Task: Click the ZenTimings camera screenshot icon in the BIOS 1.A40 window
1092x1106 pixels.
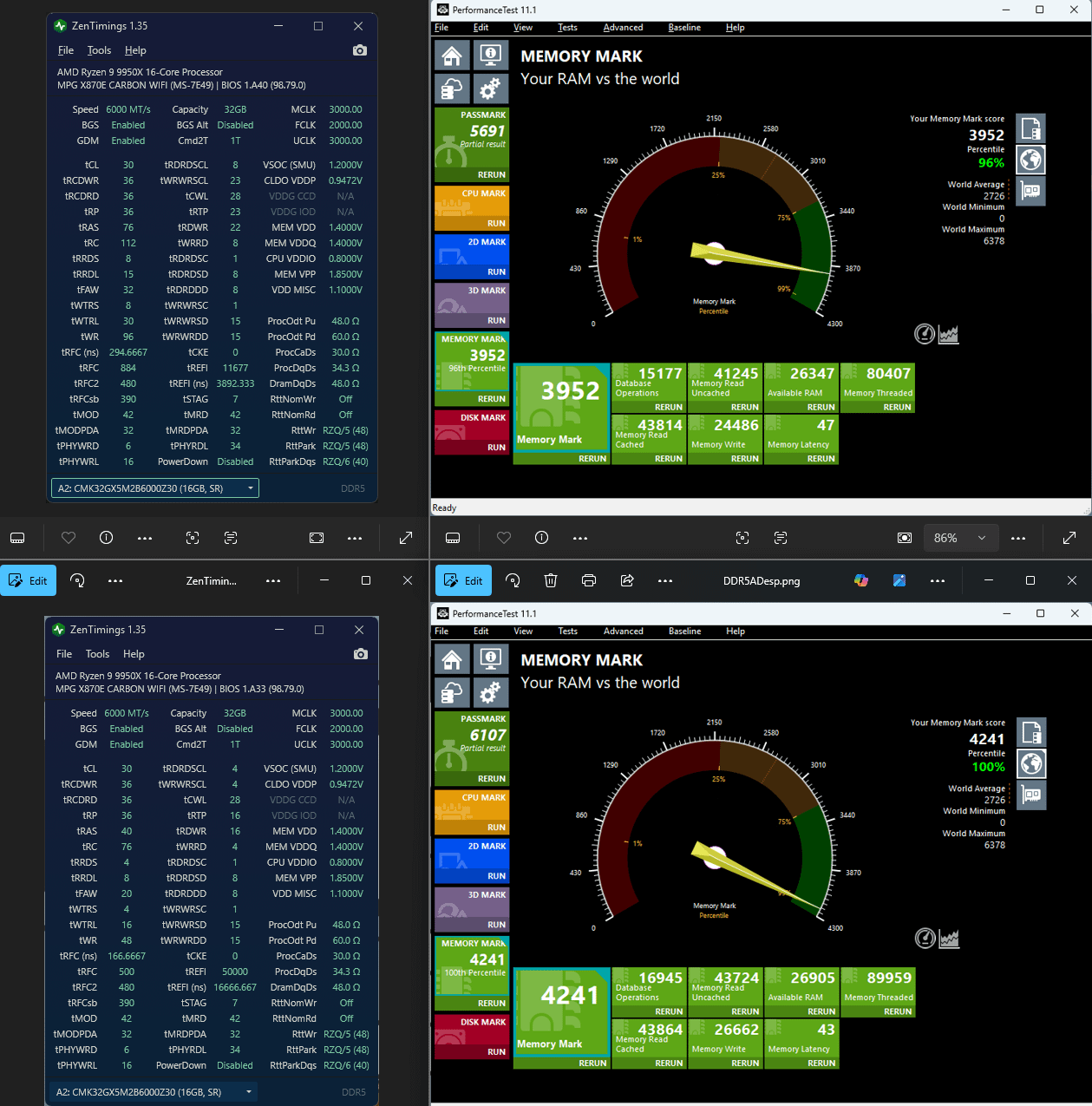Action: pos(360,50)
